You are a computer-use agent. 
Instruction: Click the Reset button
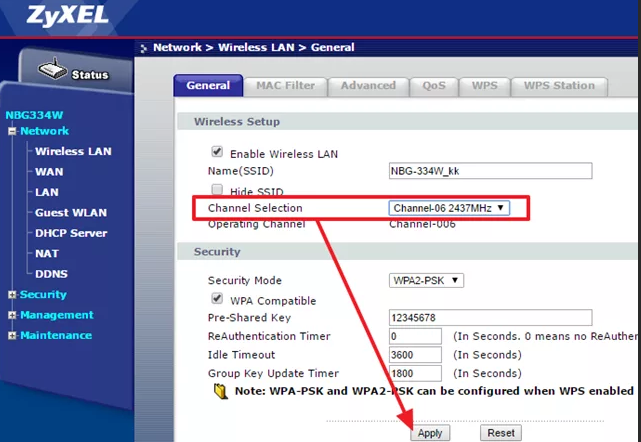point(501,433)
